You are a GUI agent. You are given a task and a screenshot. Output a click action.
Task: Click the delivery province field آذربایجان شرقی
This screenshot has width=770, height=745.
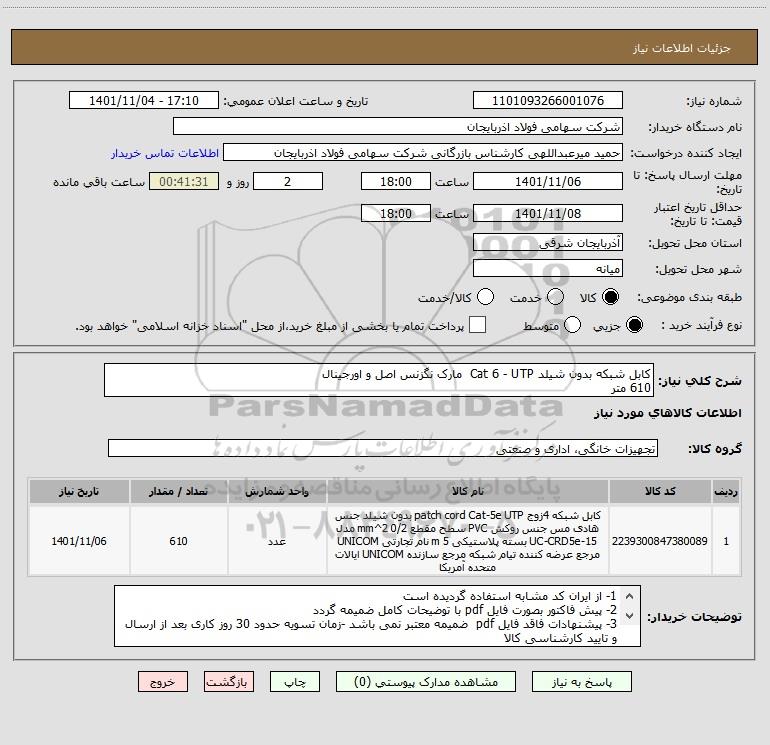(548, 242)
